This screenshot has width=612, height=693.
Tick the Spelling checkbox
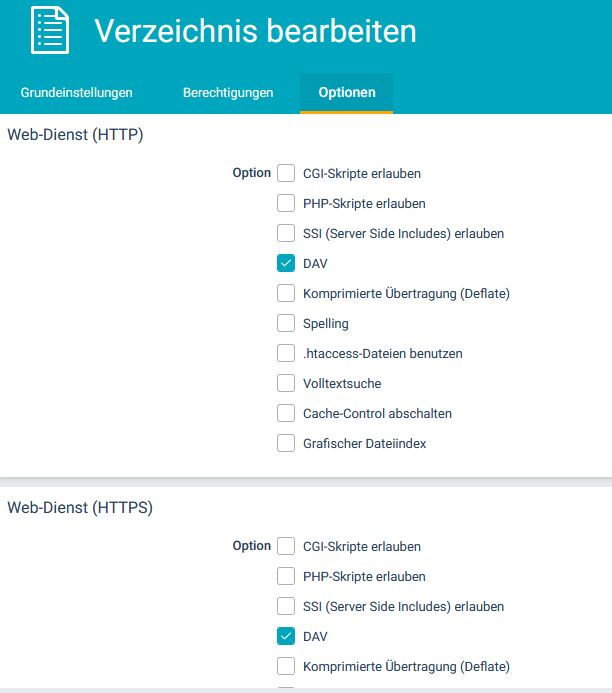286,323
